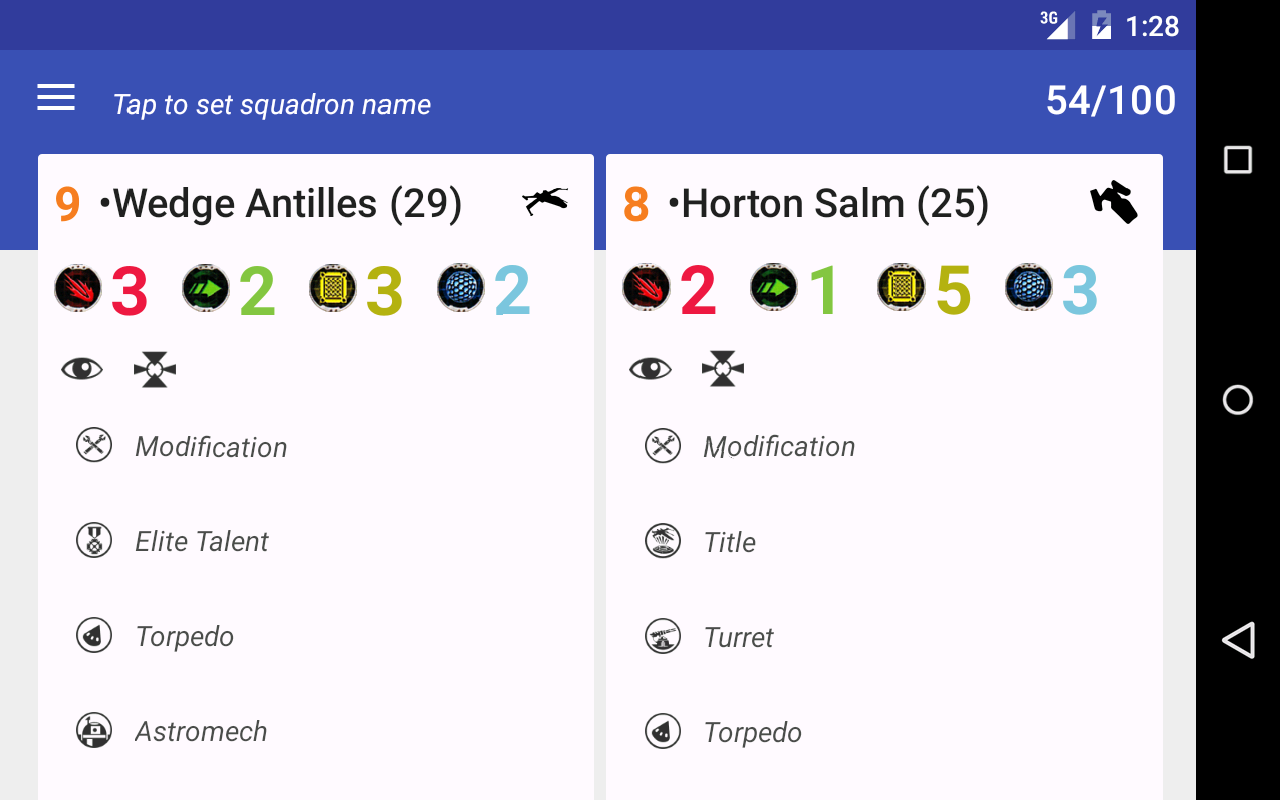This screenshot has height=800, width=1280.
Task: Open Wedge Antilles' Modification upgrade slot
Action: click(x=211, y=447)
